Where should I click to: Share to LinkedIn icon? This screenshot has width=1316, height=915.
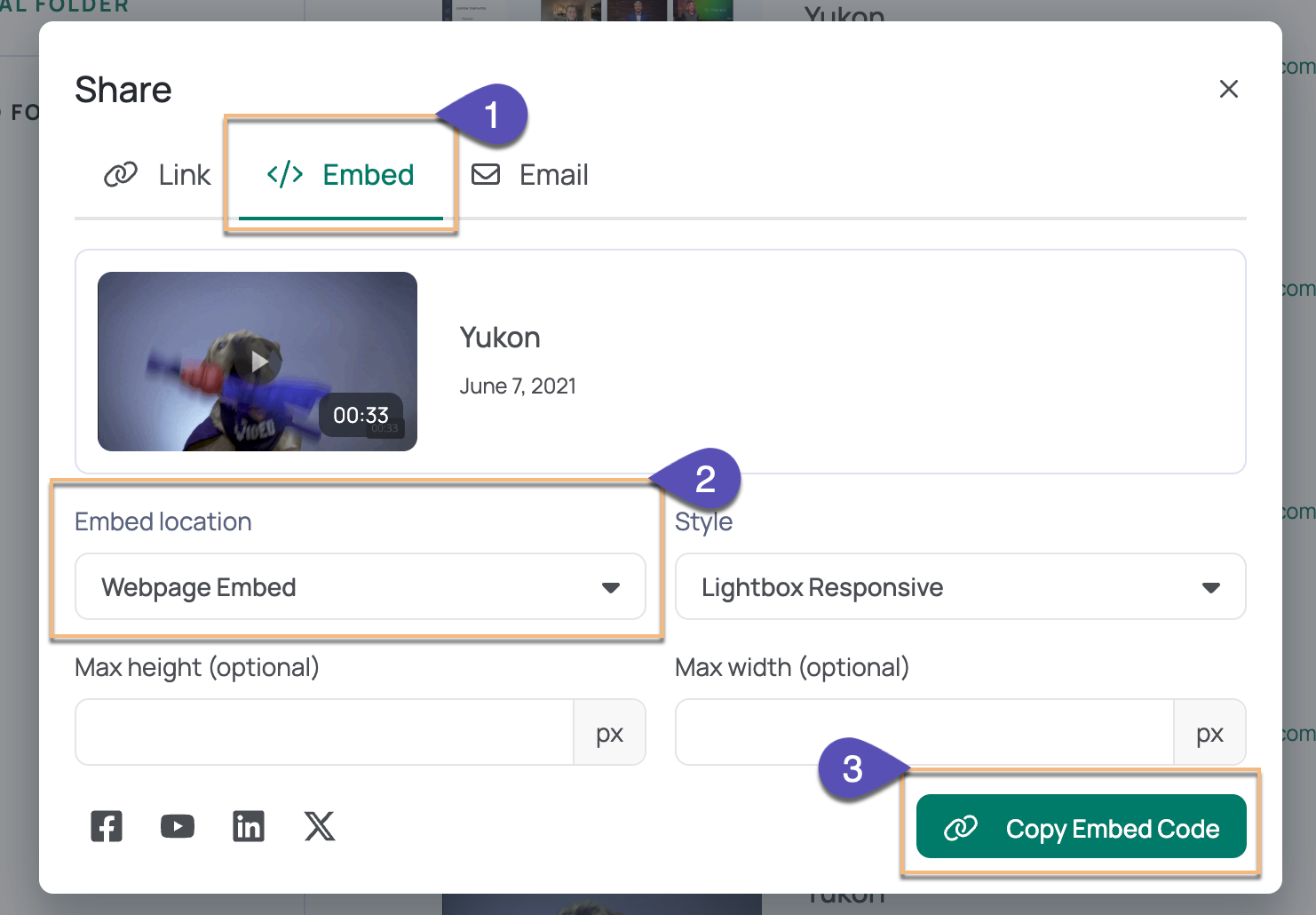pos(249,826)
